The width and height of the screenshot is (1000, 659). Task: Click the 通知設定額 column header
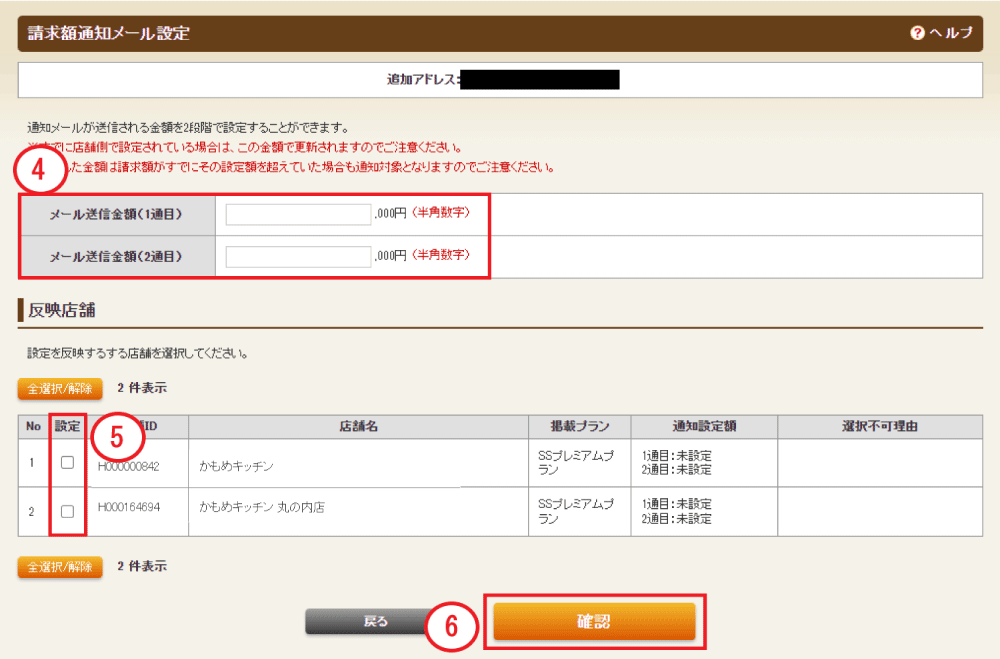tap(704, 426)
